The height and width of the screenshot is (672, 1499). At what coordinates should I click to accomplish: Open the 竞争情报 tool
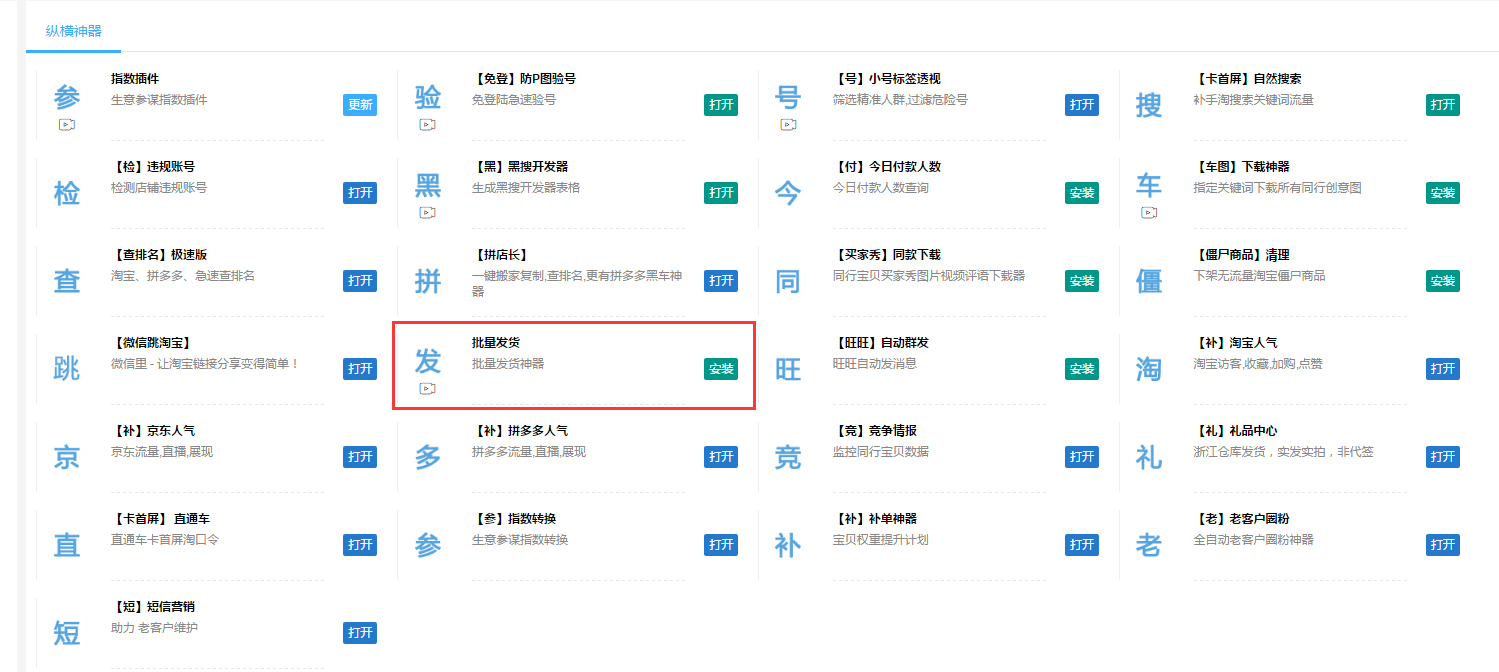[1082, 457]
